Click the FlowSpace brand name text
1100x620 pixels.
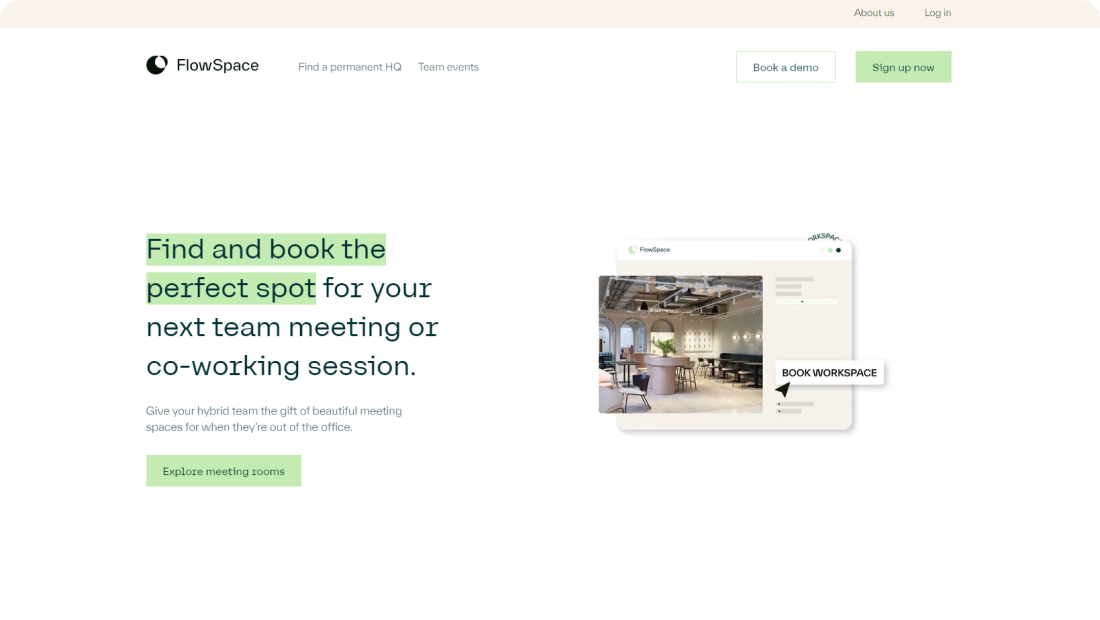click(217, 65)
